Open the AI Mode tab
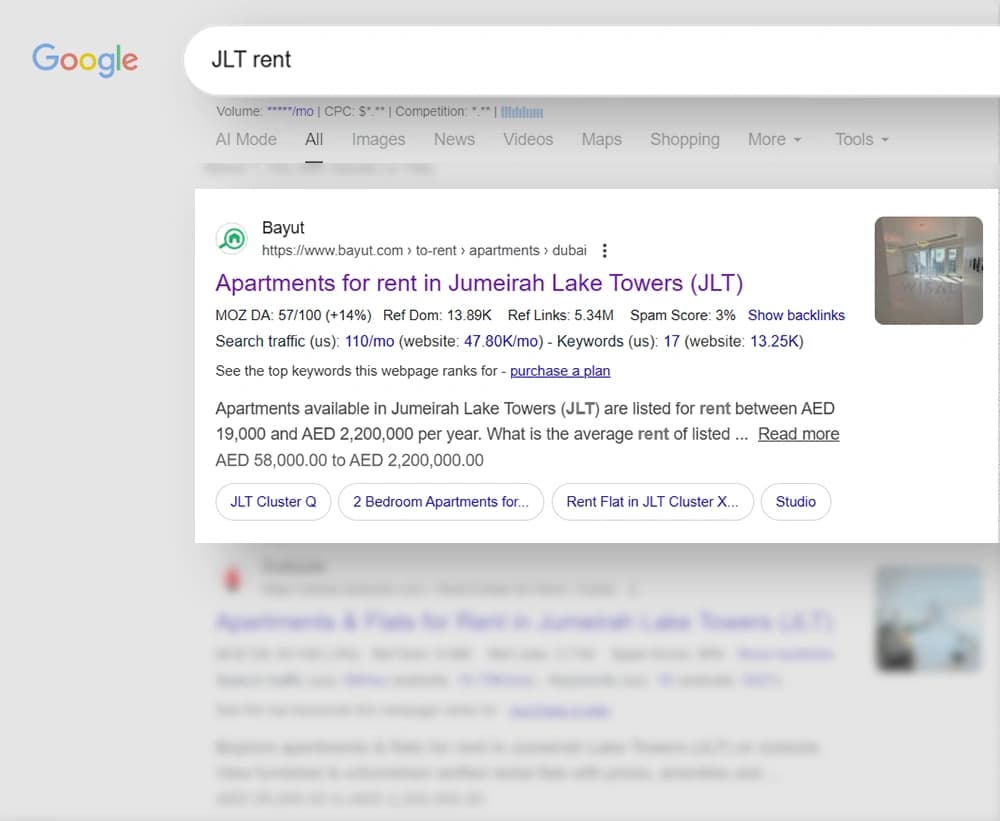1000x821 pixels. 246,139
